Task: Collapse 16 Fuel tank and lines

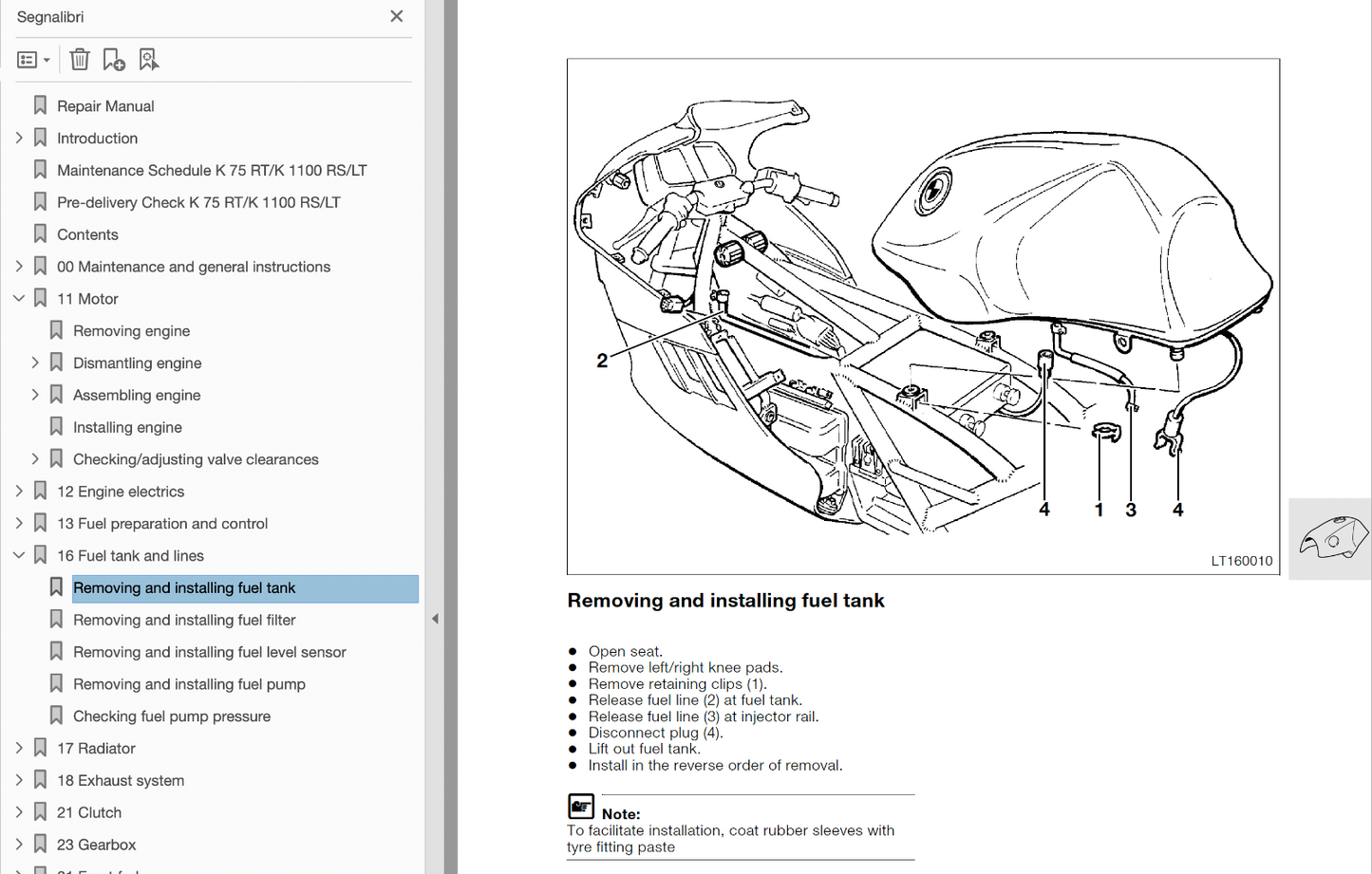Action: pos(19,555)
